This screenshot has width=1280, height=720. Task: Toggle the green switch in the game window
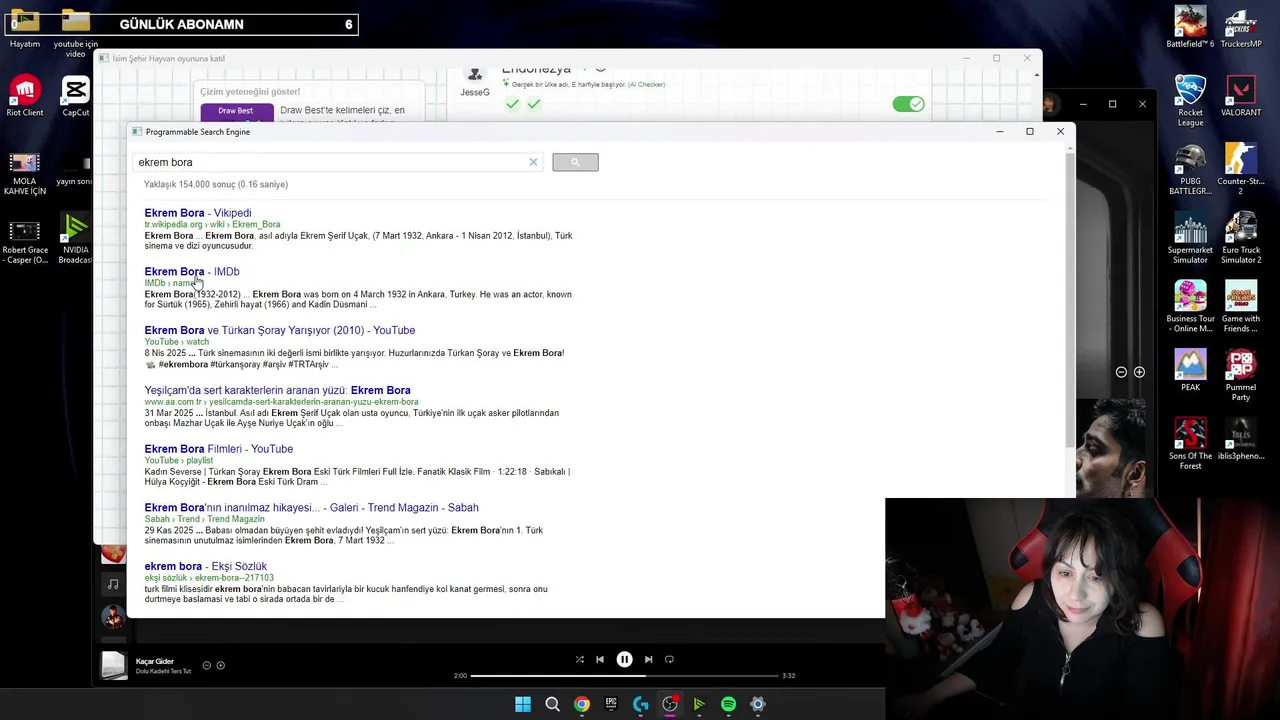click(x=908, y=104)
